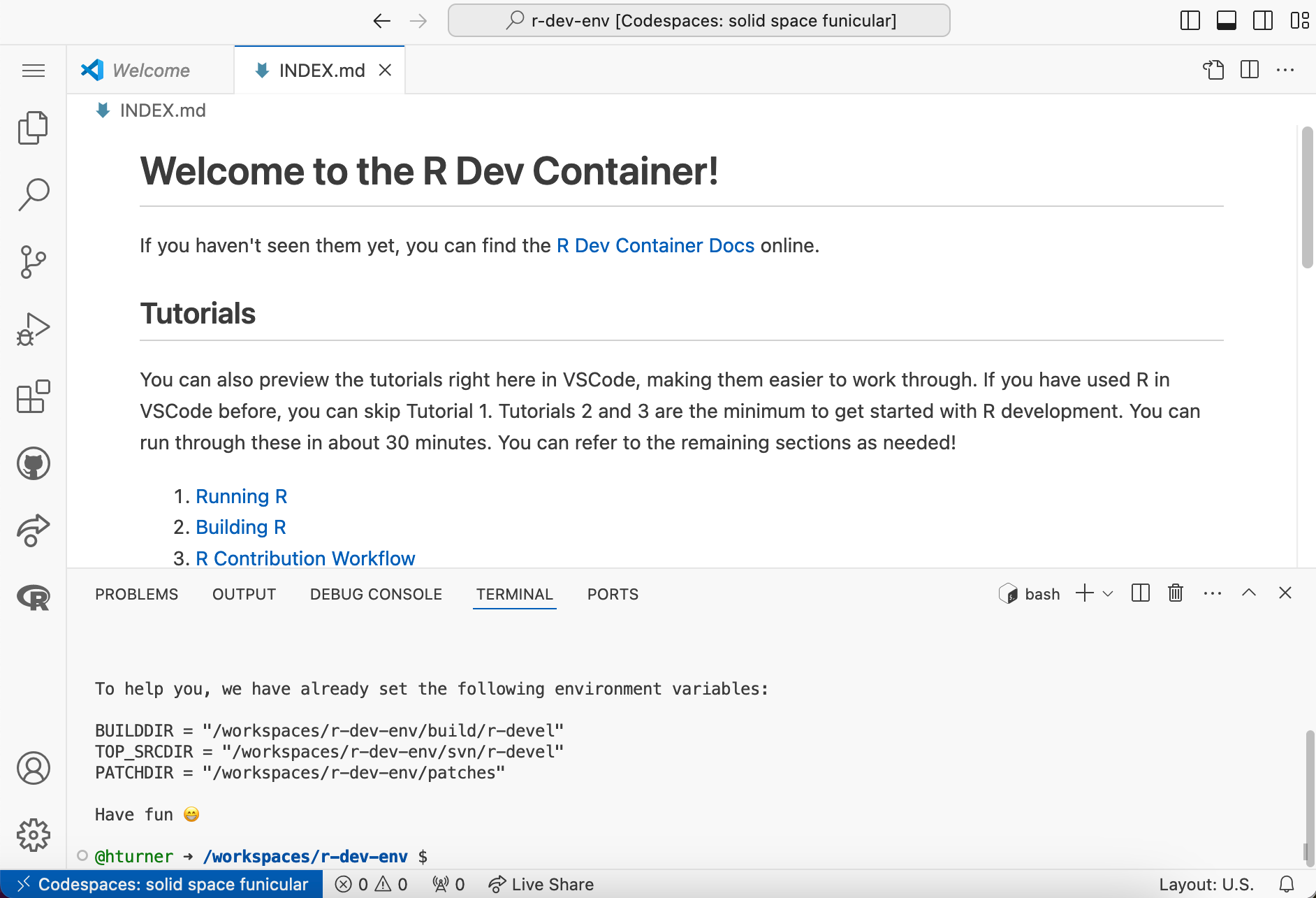Open the Run and Debug view
This screenshot has width=1316, height=898.
tap(33, 328)
